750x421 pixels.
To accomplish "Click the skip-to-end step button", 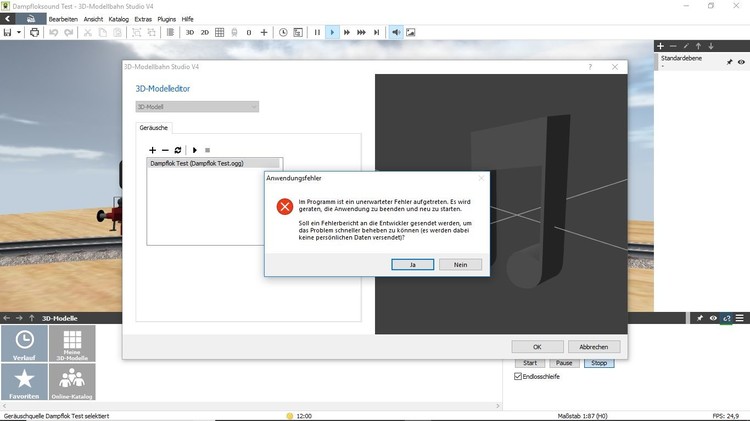I will (x=377, y=33).
